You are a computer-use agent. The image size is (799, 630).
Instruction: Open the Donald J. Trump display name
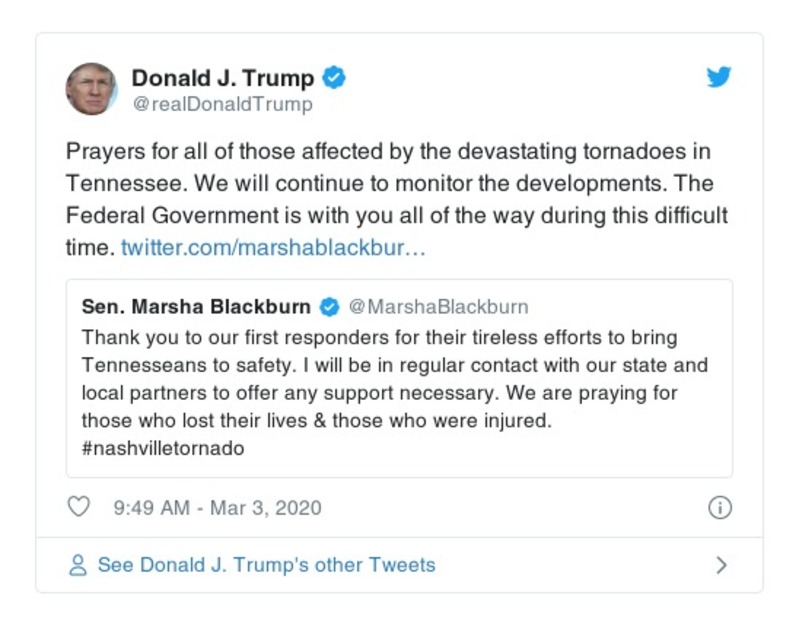223,78
